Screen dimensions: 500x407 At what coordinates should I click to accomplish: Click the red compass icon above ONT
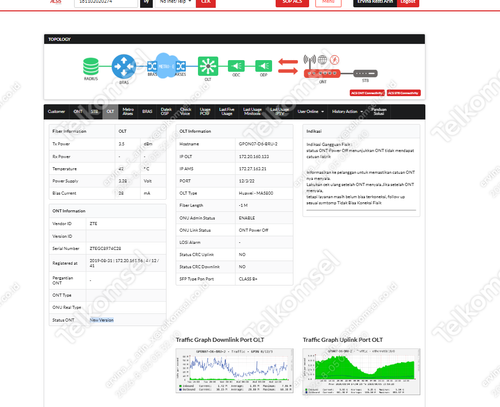pos(334,60)
